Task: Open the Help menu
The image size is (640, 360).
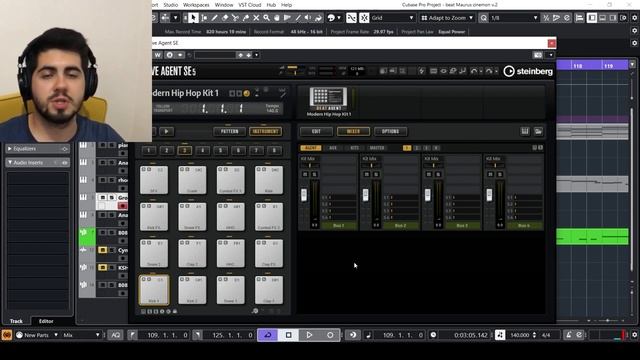Action: (x=287, y=5)
